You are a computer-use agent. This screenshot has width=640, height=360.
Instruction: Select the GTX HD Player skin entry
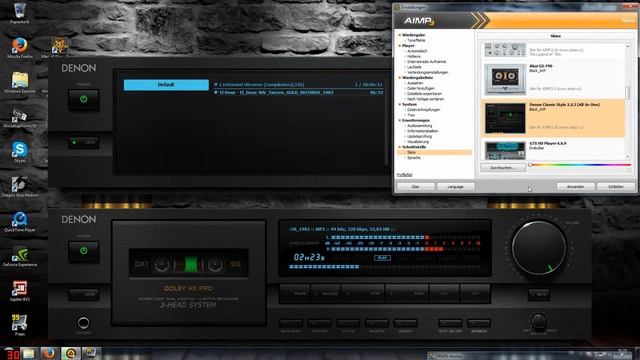pyautogui.click(x=553, y=150)
